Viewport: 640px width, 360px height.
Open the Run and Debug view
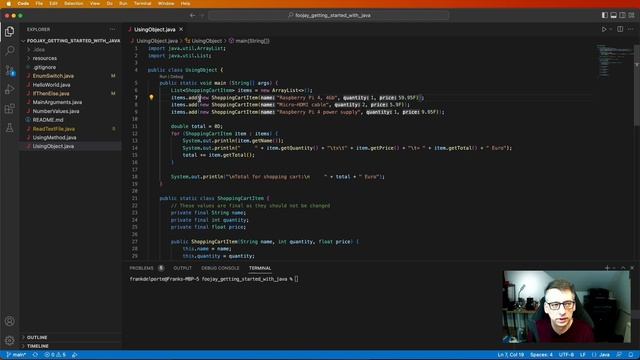coord(9,89)
